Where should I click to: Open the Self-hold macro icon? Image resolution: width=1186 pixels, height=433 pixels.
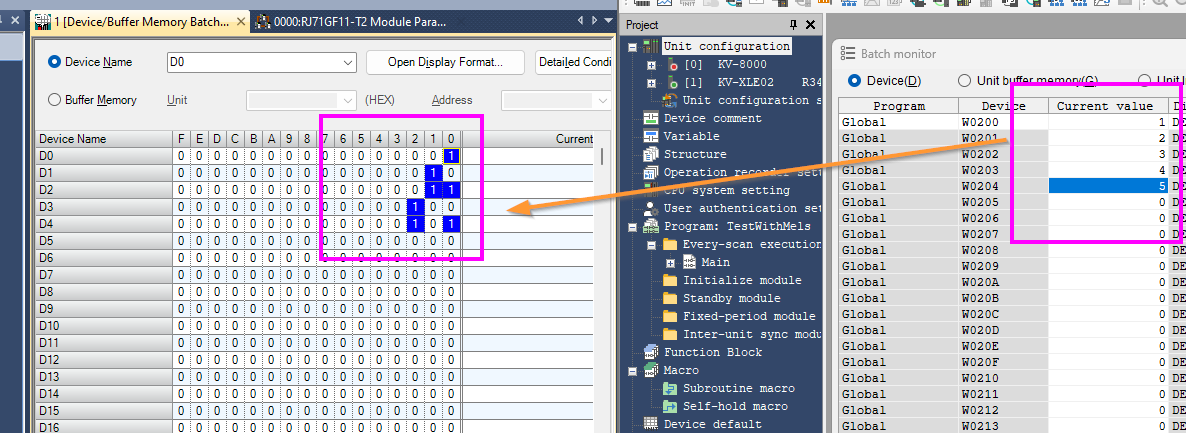(x=670, y=407)
